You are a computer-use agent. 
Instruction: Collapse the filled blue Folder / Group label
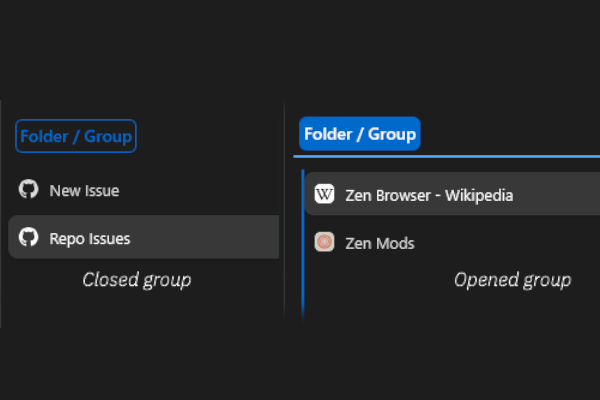click(360, 134)
